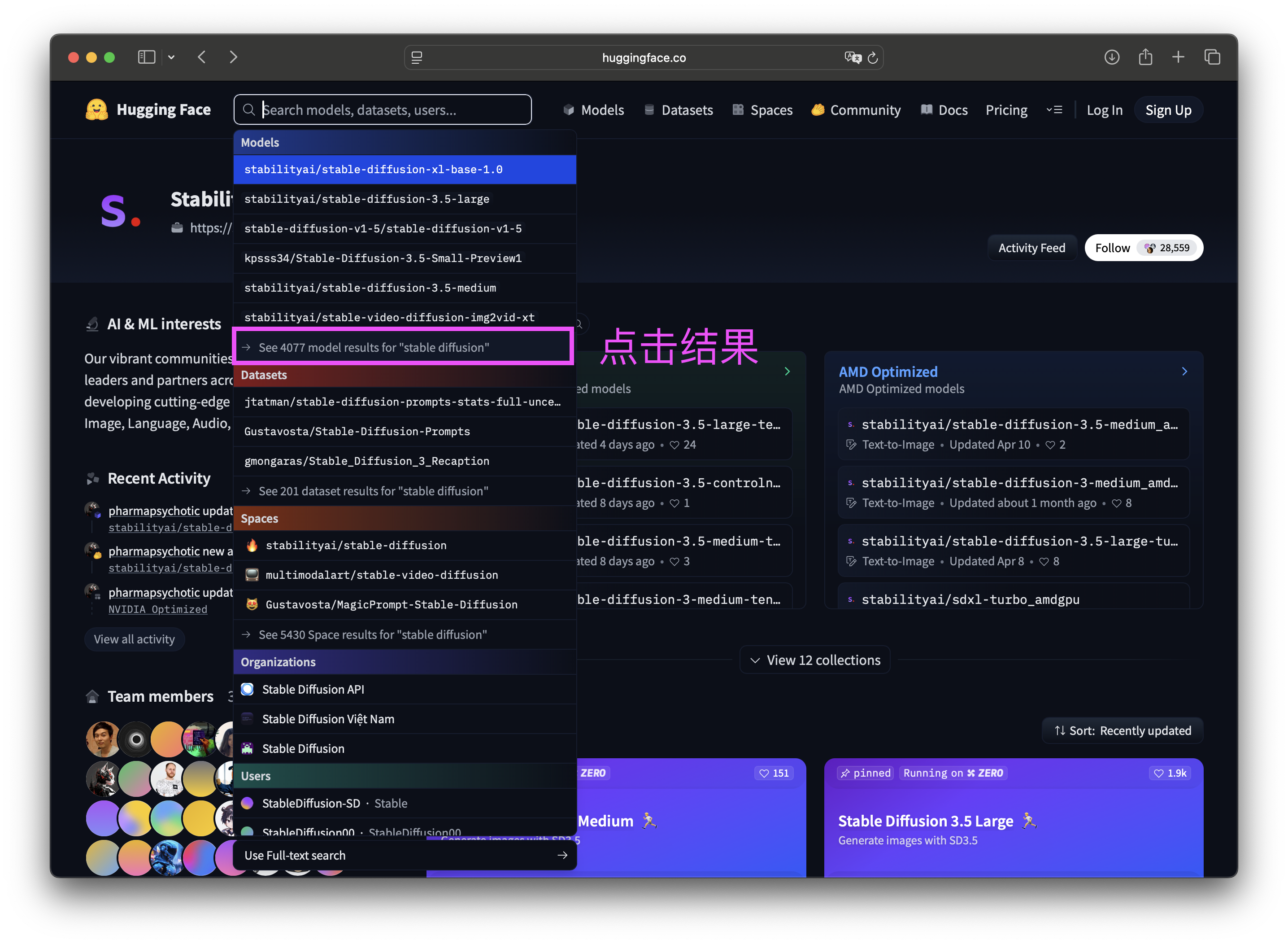Click the Safari sidebar toggle icon
This screenshot has height=944, width=1288.
point(146,57)
